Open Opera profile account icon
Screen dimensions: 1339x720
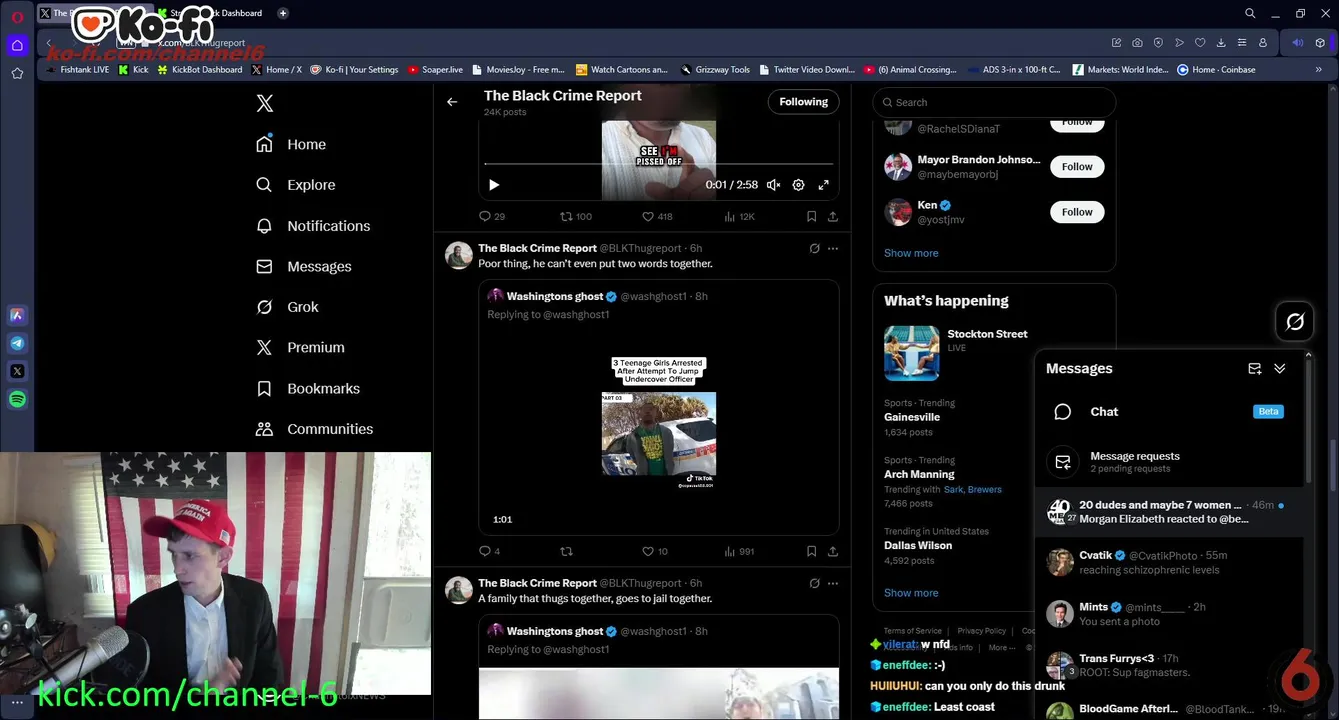tap(1263, 43)
